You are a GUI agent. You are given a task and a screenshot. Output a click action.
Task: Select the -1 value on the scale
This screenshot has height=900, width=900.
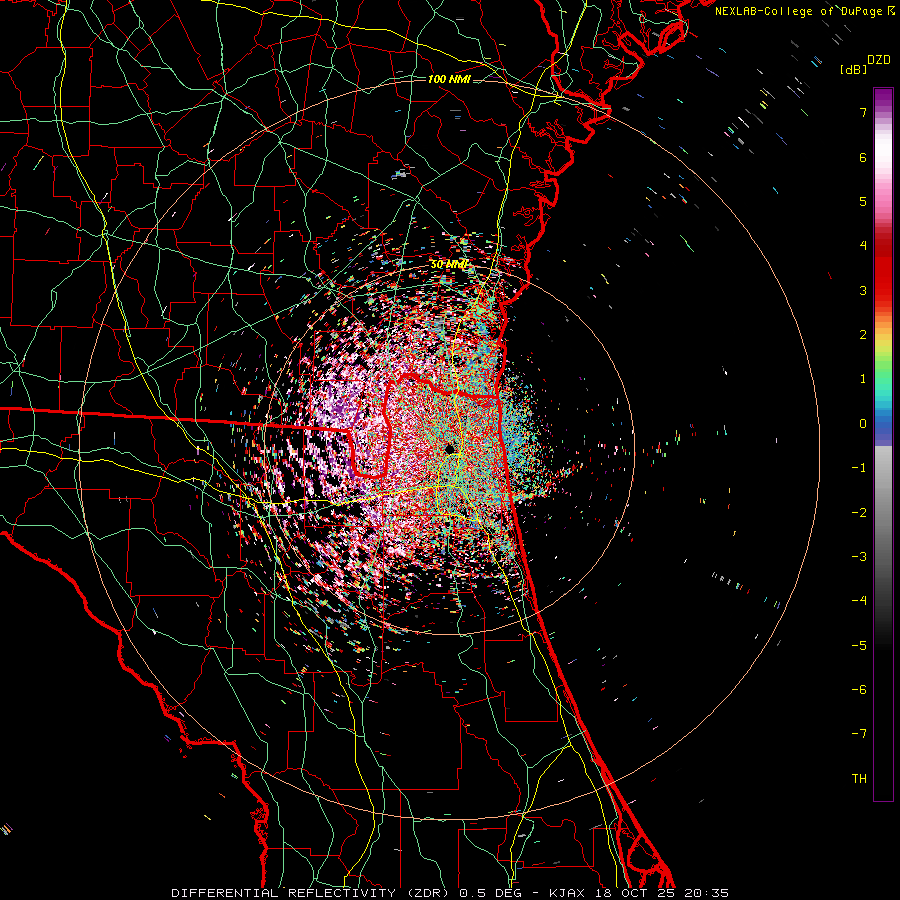point(859,468)
